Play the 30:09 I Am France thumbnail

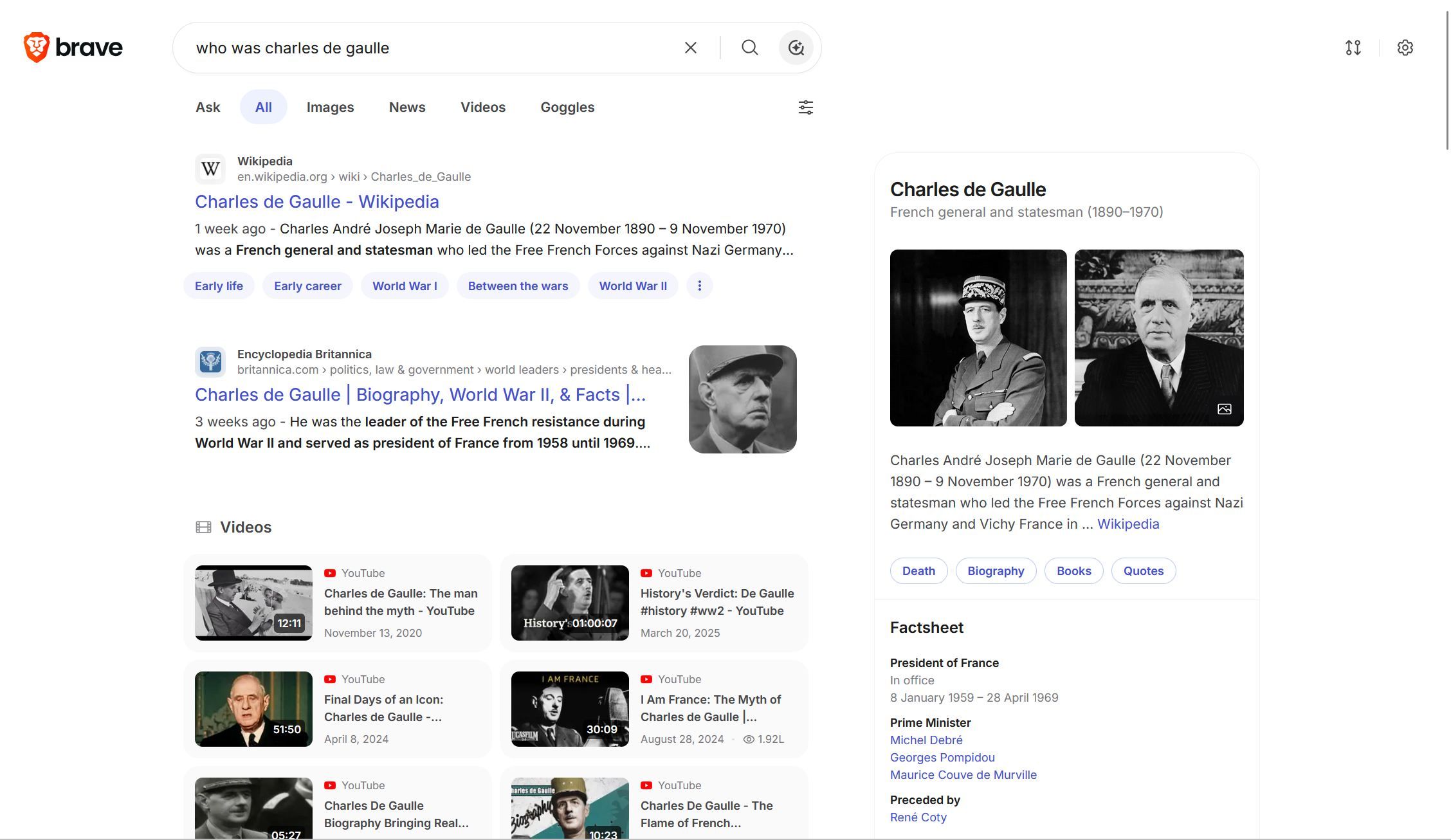pos(570,709)
